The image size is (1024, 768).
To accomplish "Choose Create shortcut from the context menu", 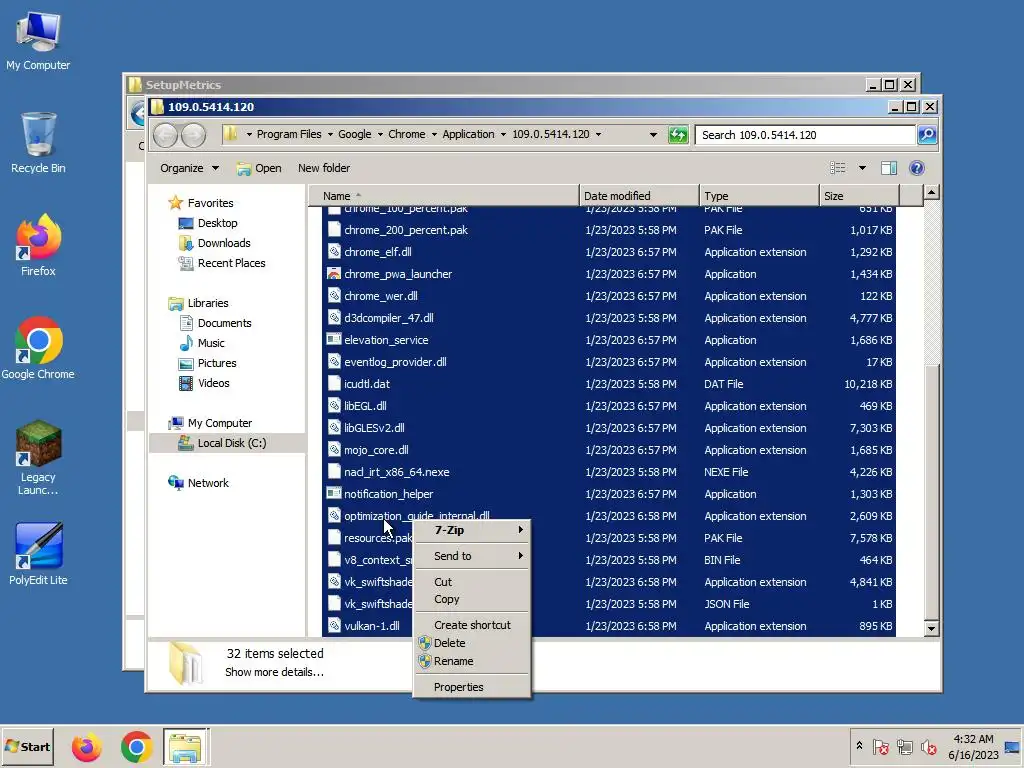I will click(x=472, y=625).
